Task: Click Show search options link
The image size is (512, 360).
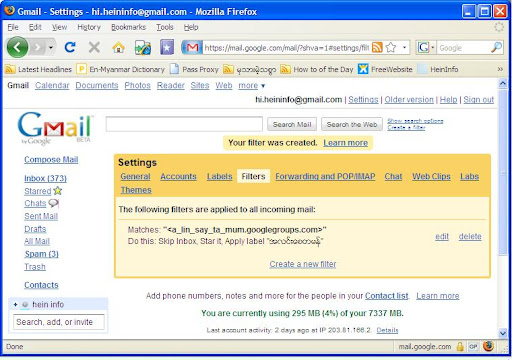Action: point(415,121)
